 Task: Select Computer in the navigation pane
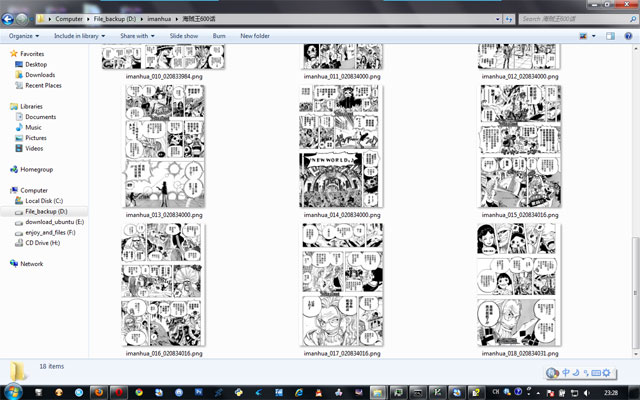point(34,190)
